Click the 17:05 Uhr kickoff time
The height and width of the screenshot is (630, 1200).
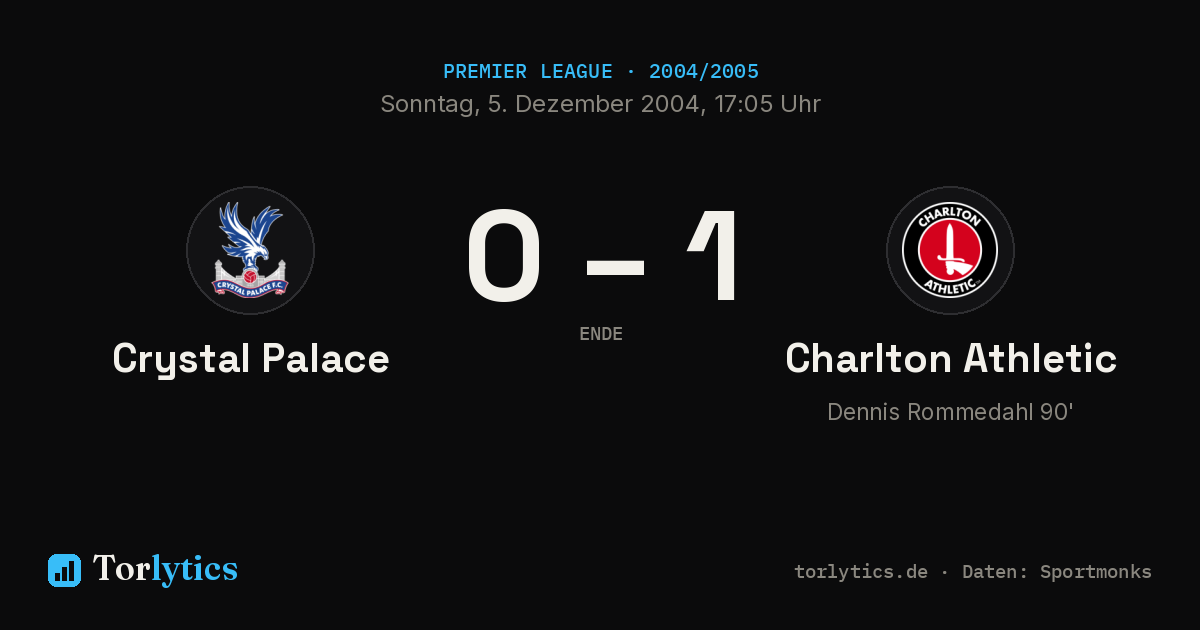[x=767, y=105]
